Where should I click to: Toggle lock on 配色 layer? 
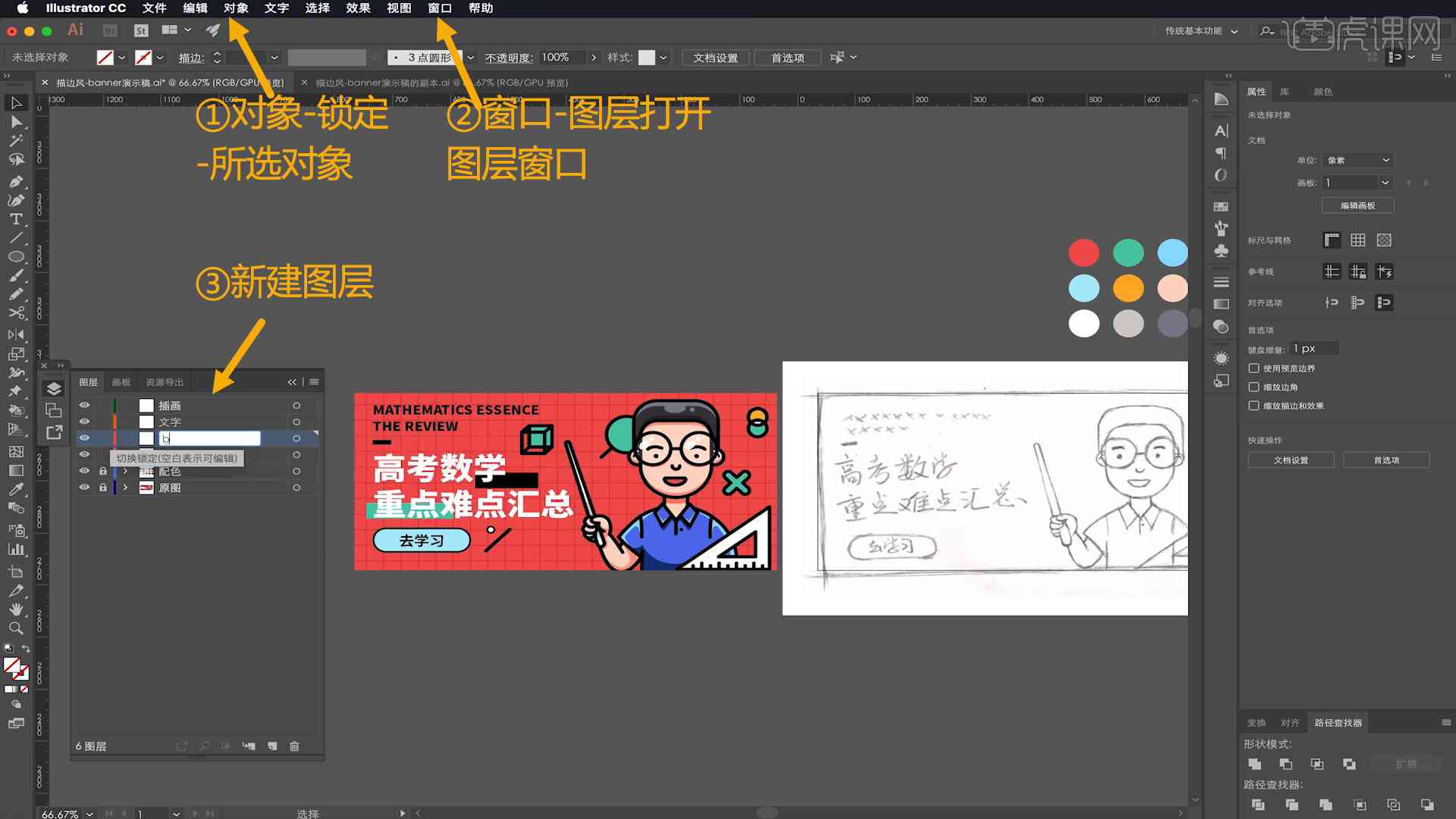point(101,470)
